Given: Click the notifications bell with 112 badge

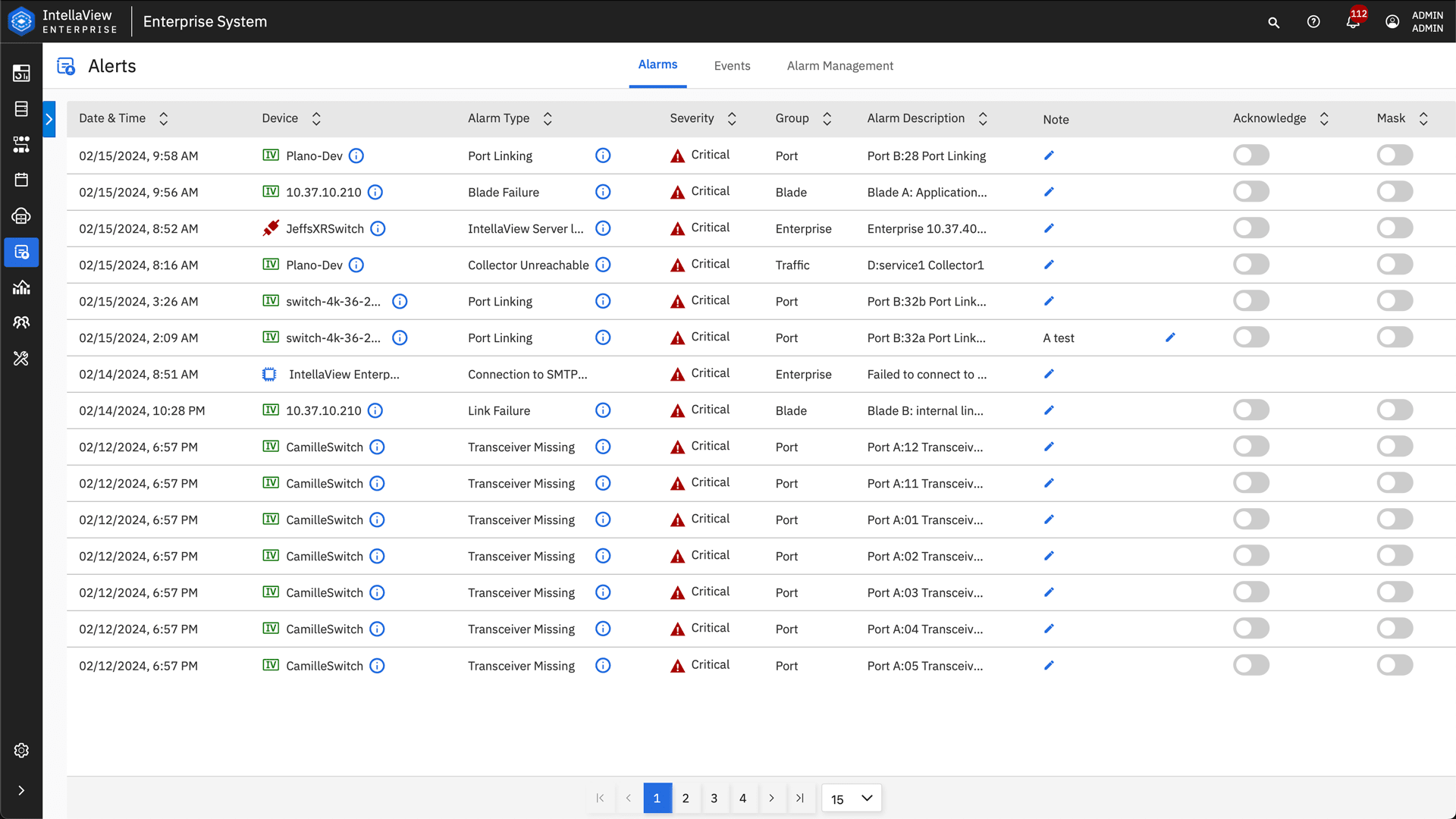Looking at the screenshot, I should 1353,22.
